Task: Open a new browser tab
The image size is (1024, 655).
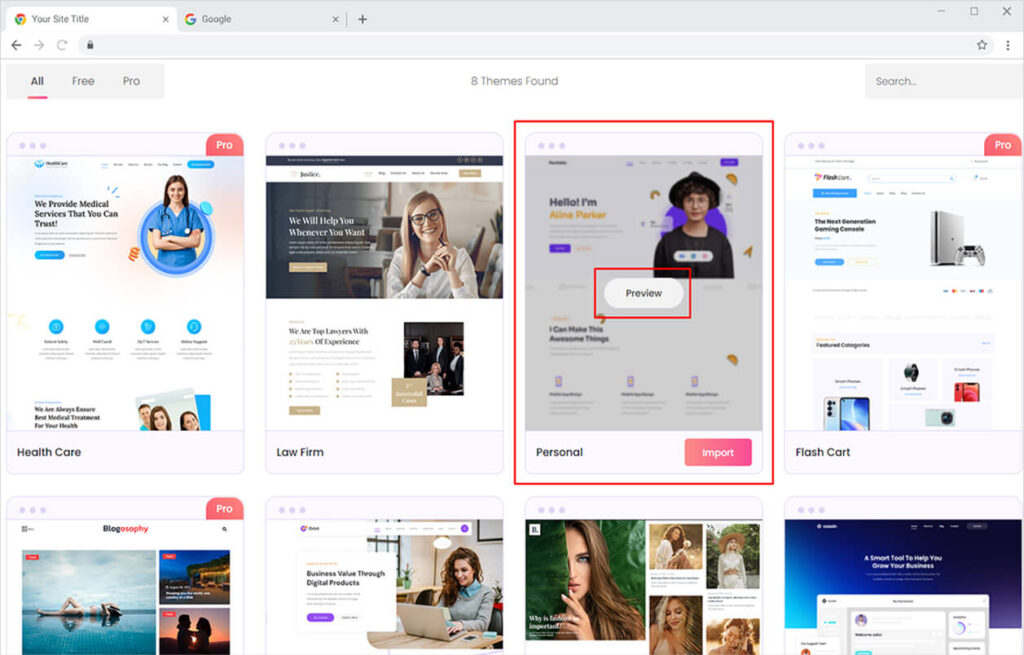Action: (362, 19)
